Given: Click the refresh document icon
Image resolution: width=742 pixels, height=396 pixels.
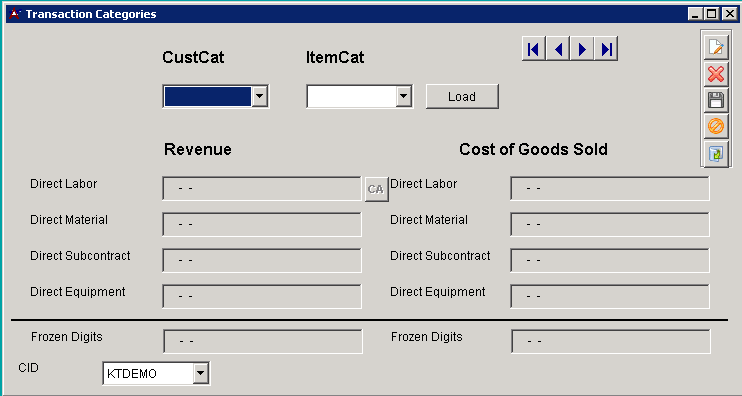Looking at the screenshot, I should pos(716,153).
